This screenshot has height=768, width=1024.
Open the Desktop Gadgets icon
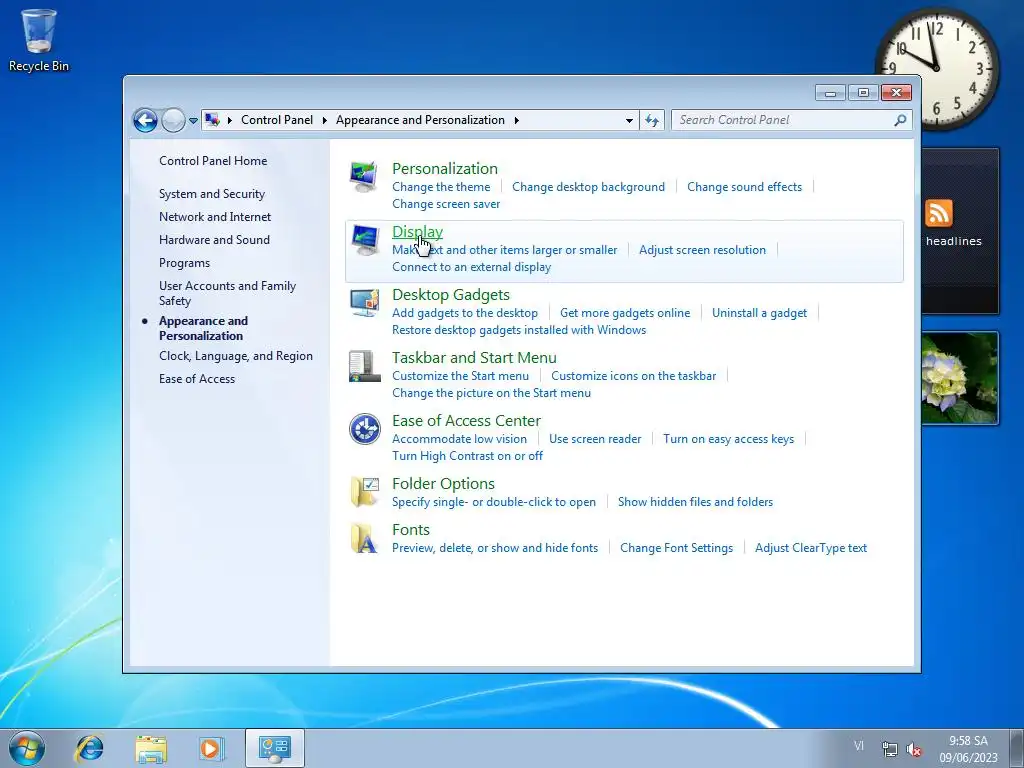364,302
